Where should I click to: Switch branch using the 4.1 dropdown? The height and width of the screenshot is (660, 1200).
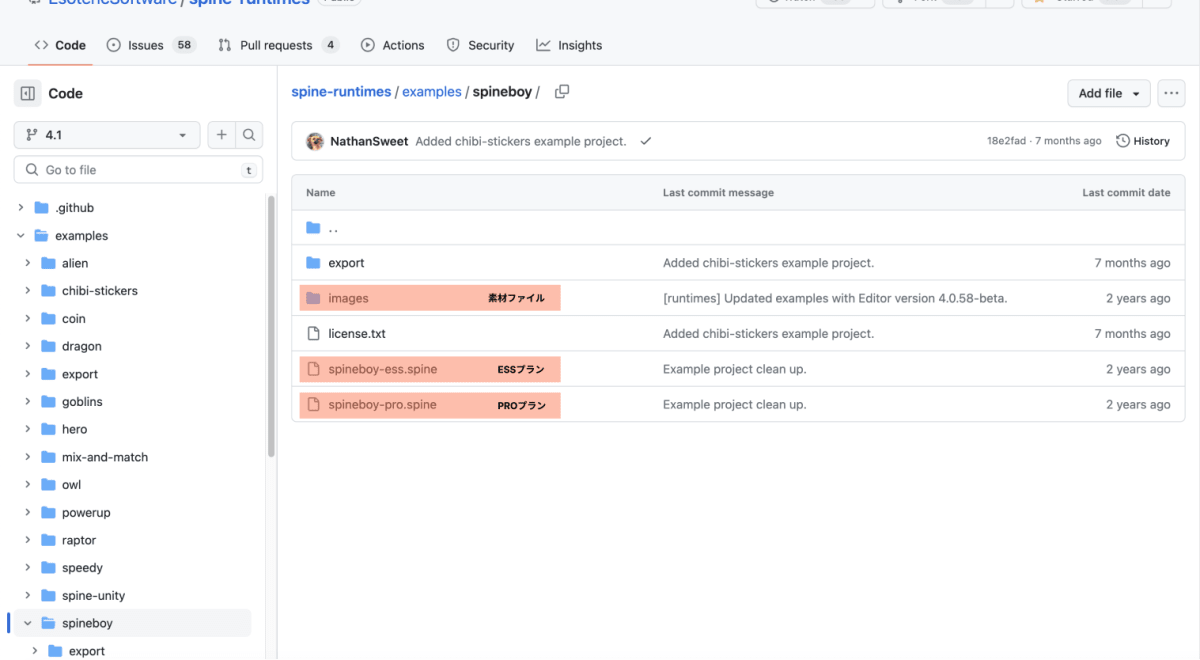coord(107,135)
